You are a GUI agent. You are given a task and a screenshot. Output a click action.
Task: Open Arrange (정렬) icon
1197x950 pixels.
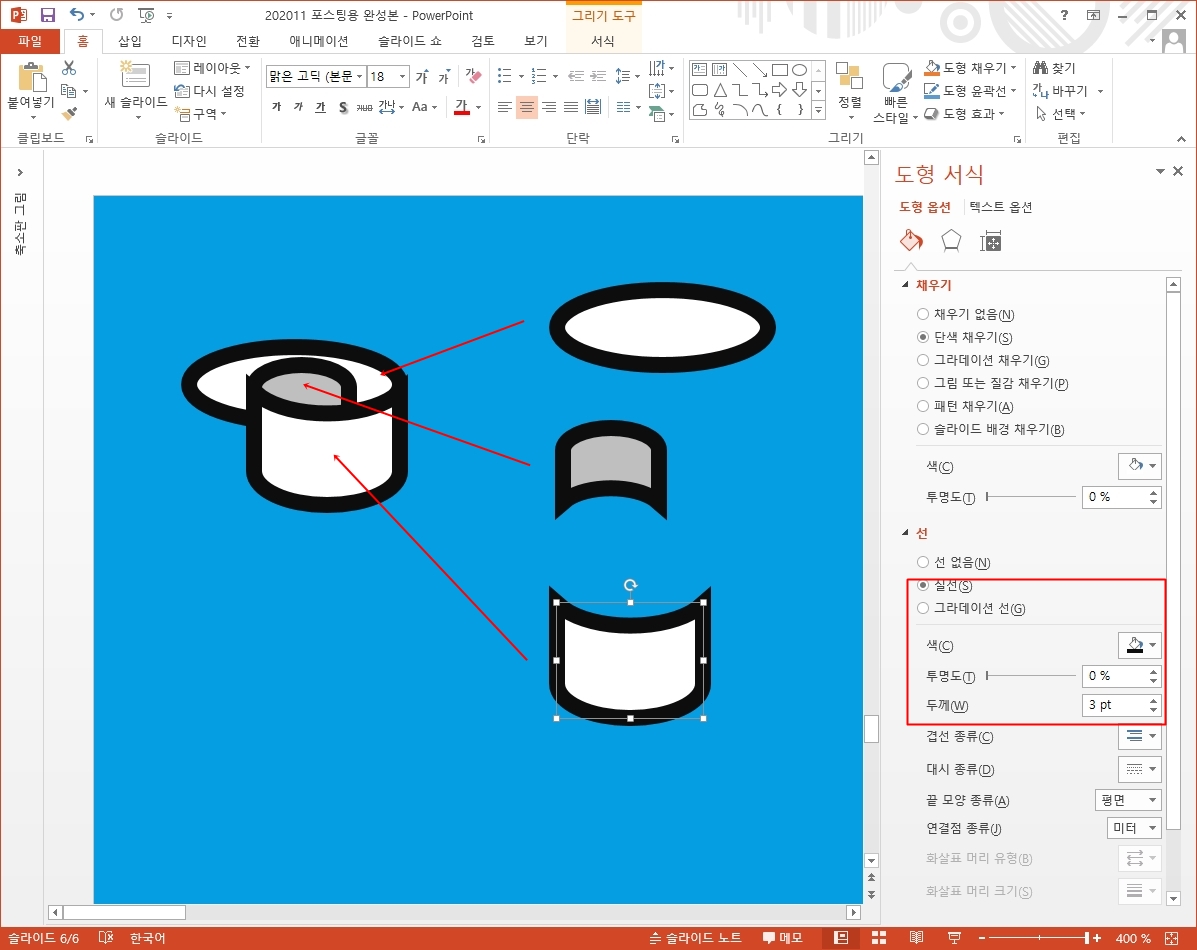(x=849, y=76)
